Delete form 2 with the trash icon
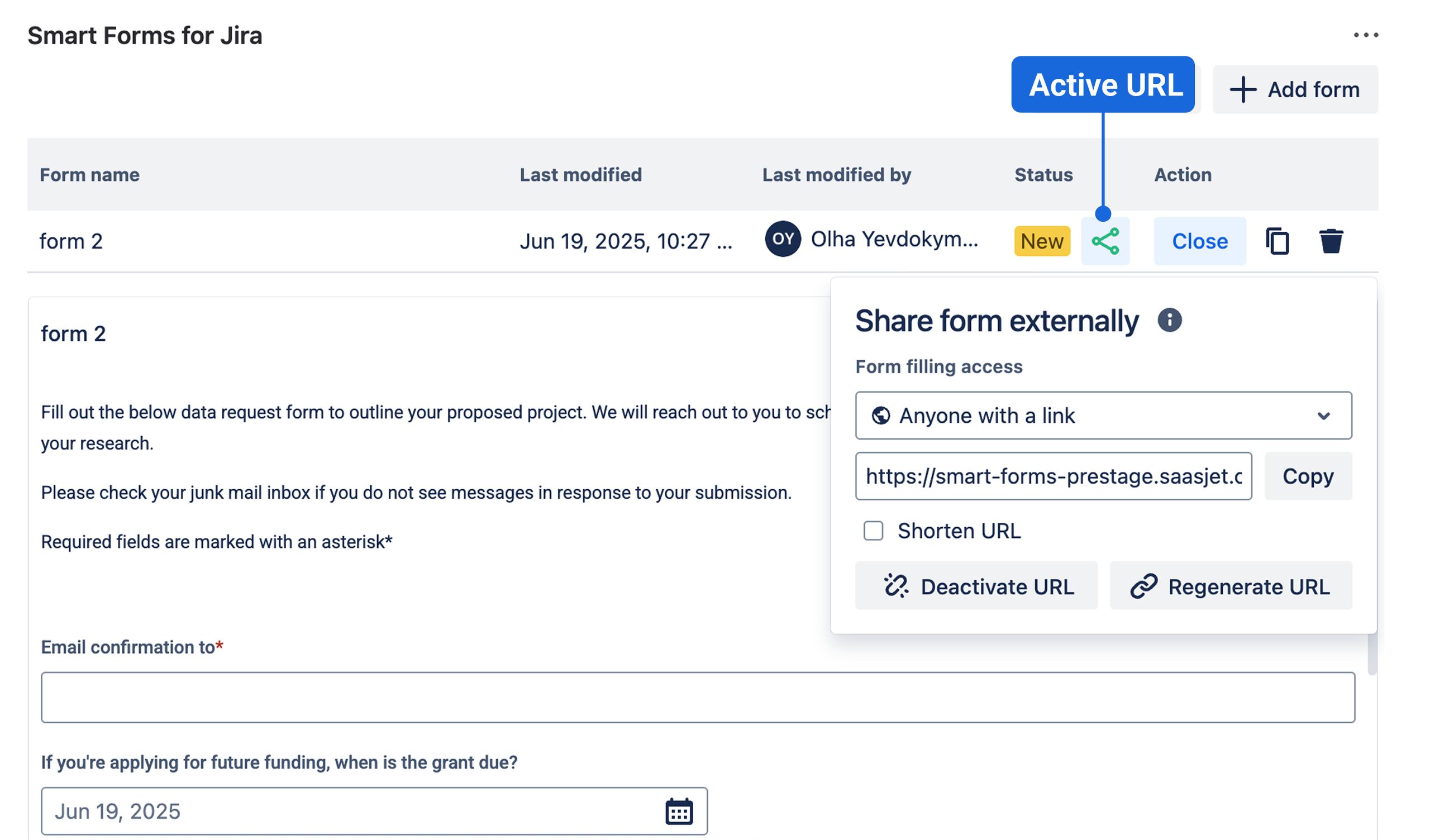This screenshot has height=840, width=1430. (x=1331, y=241)
